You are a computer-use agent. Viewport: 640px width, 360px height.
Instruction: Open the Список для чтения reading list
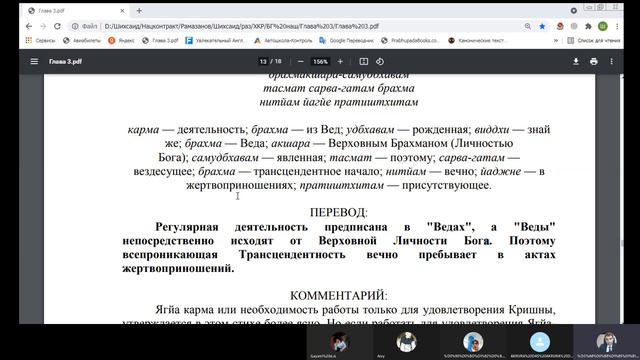click(594, 40)
